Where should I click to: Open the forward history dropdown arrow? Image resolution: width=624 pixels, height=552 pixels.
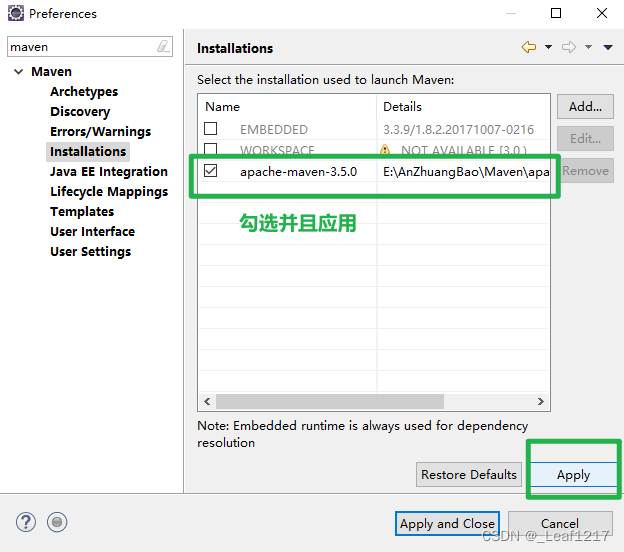coord(588,47)
